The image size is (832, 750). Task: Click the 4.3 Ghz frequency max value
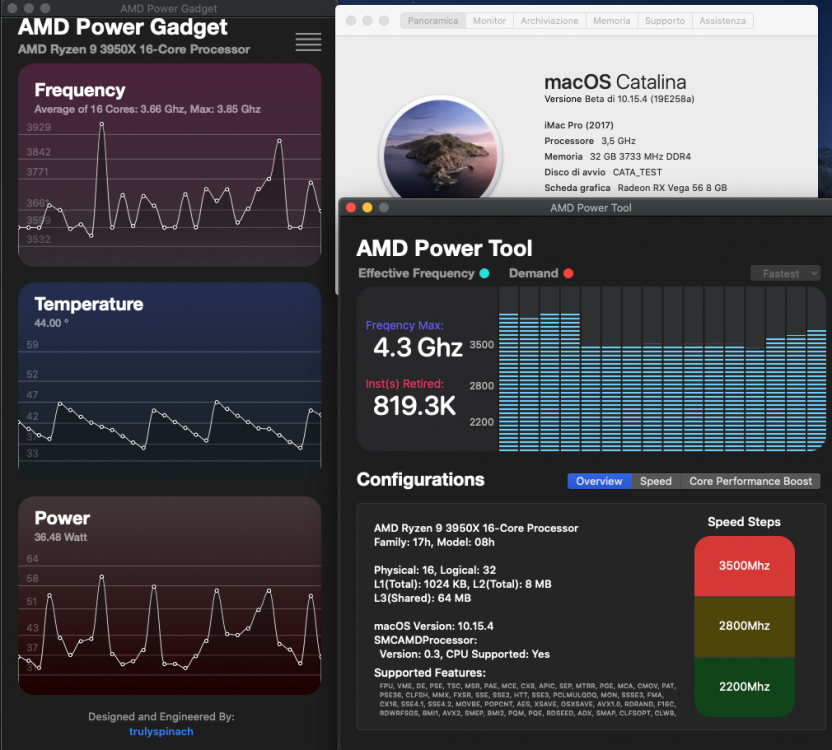(x=418, y=348)
